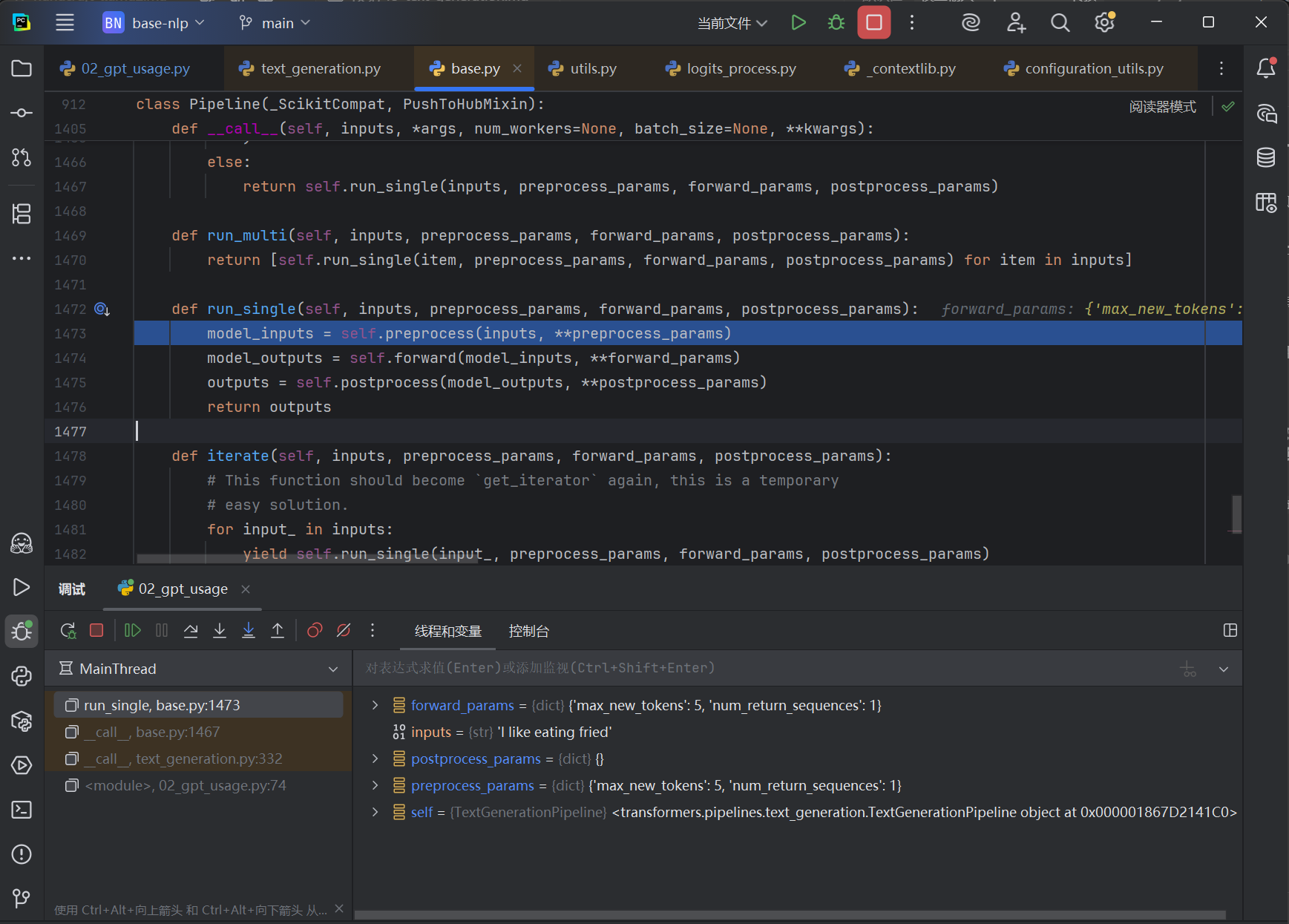
Task: Click the Step Out arrow icon
Action: pos(278,631)
